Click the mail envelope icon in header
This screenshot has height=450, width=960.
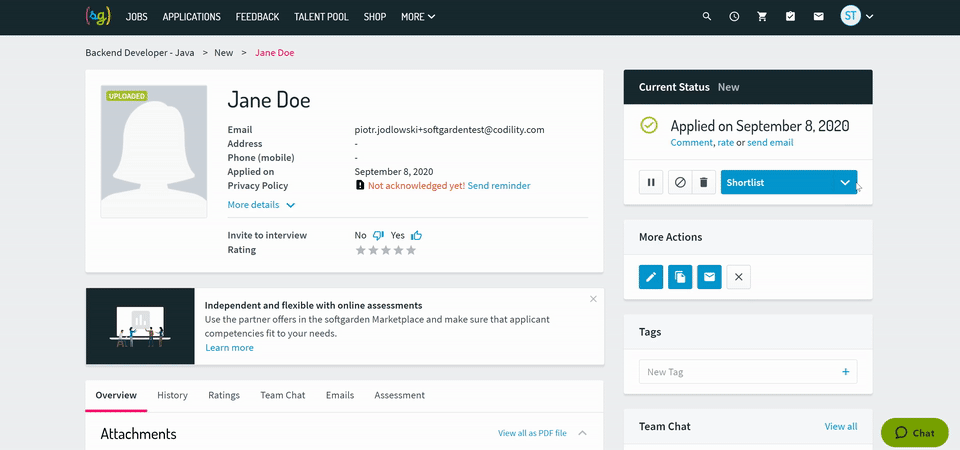819,17
